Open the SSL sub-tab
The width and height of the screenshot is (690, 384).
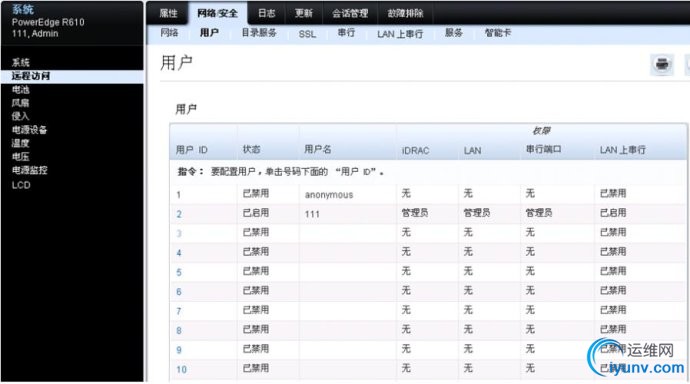[307, 34]
